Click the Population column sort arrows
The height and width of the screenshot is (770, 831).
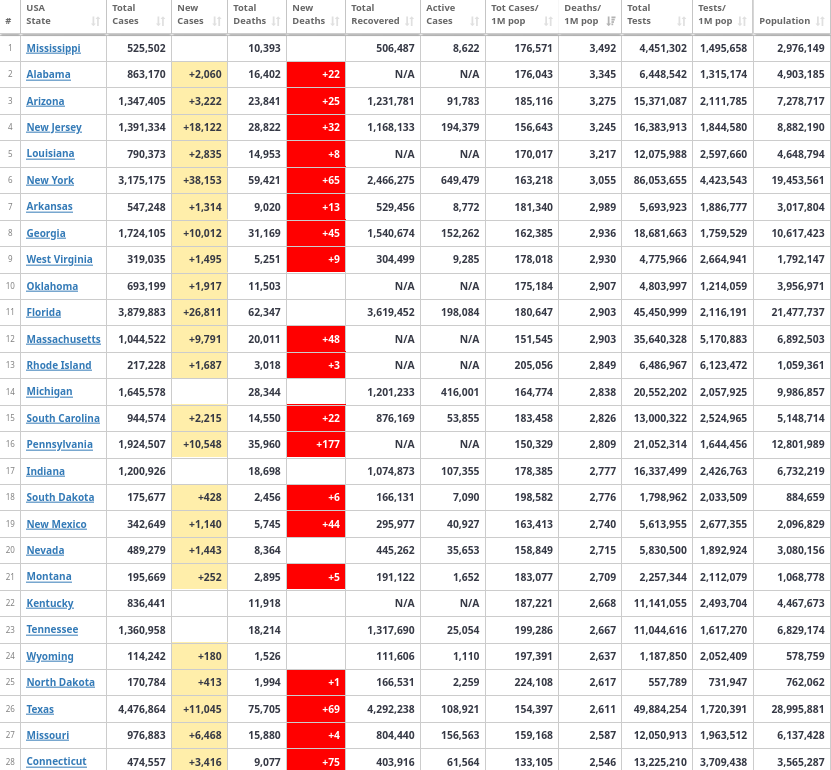tap(819, 21)
